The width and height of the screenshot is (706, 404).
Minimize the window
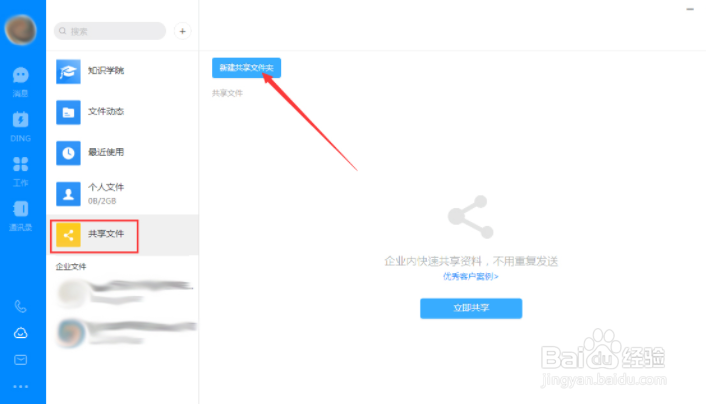[690, 9]
